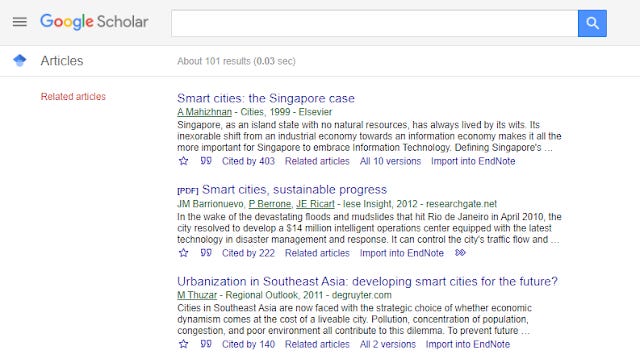Open author P Berrone profile
Viewport: 640px width, 363px height.
point(270,204)
